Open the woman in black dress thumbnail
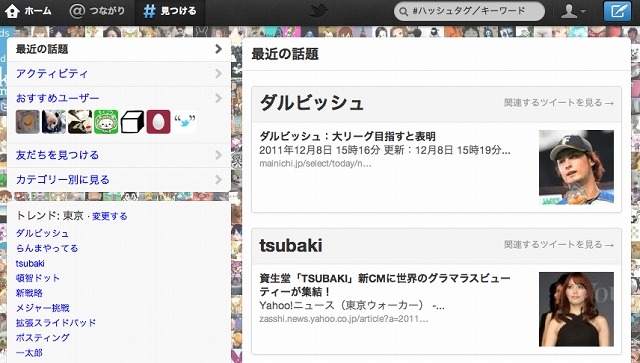Viewport: 640px width, 363px height. [x=576, y=309]
